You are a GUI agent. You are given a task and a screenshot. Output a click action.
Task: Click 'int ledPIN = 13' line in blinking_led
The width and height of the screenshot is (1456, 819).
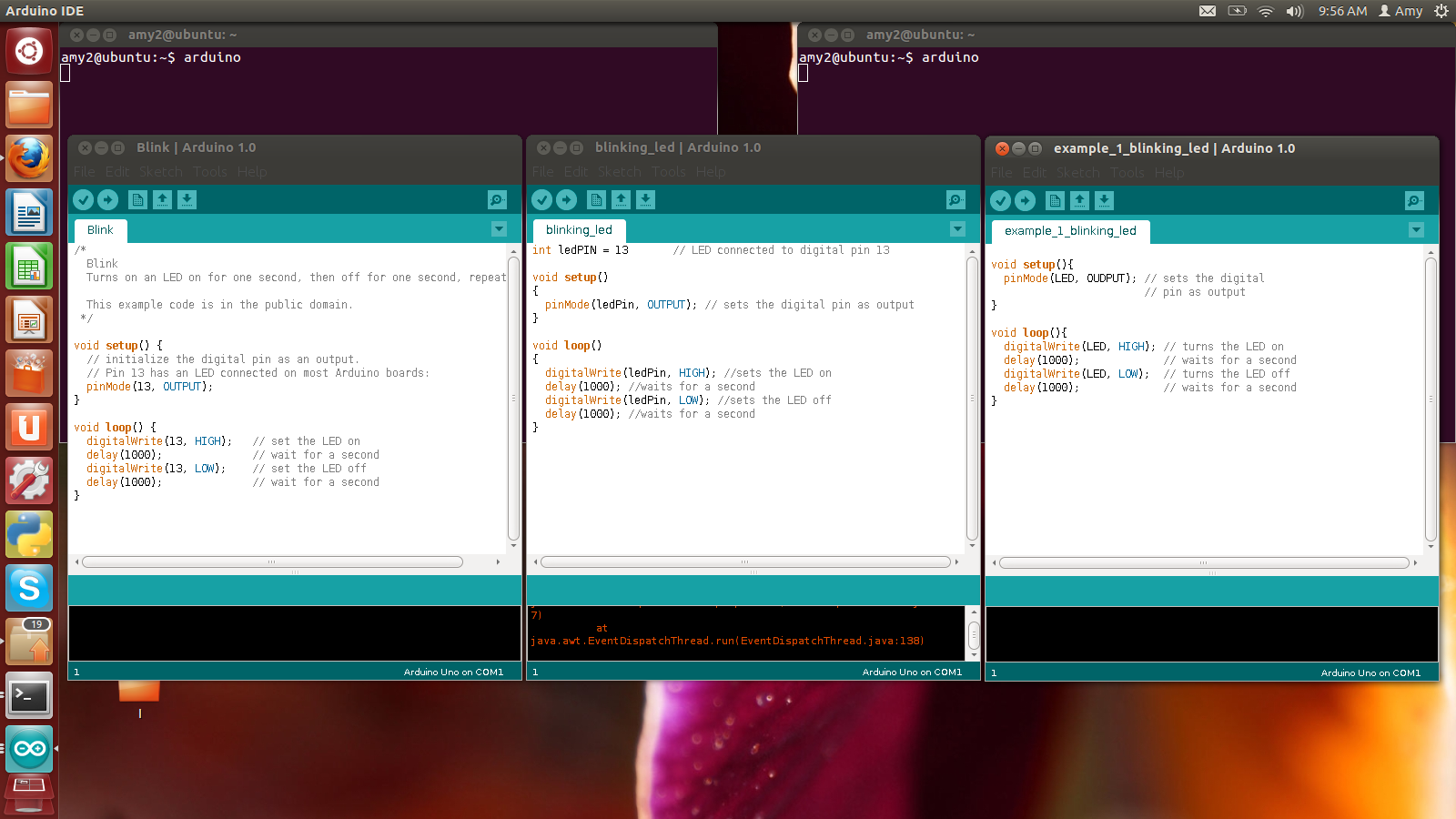(581, 250)
